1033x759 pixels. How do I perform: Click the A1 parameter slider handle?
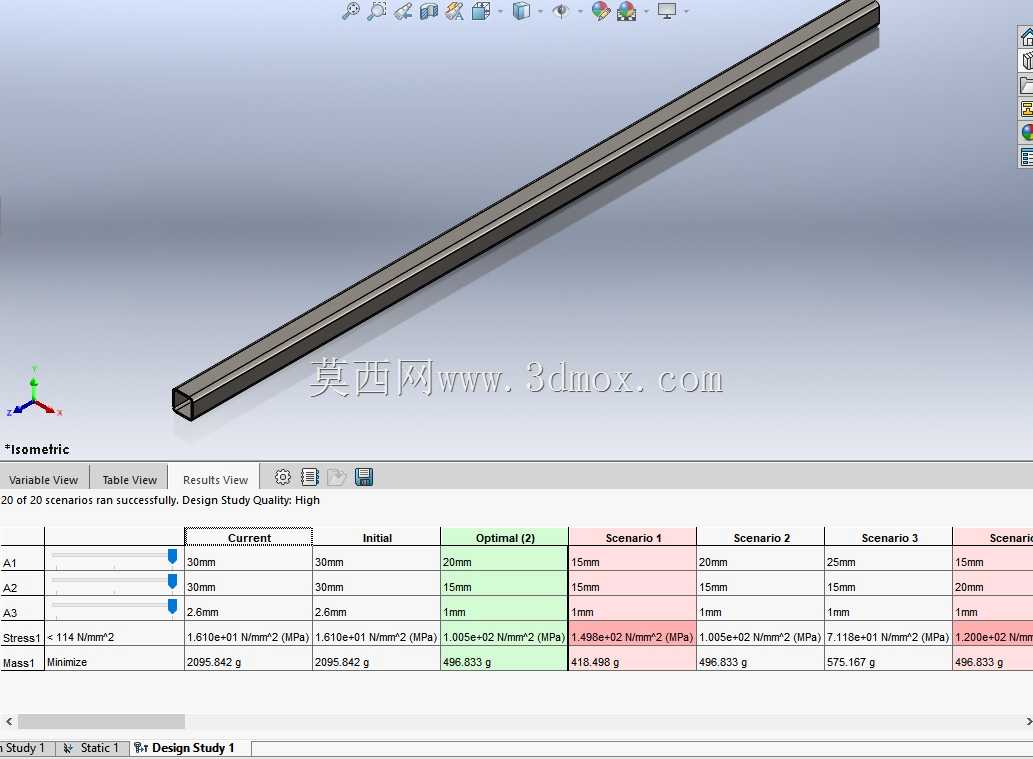click(173, 557)
